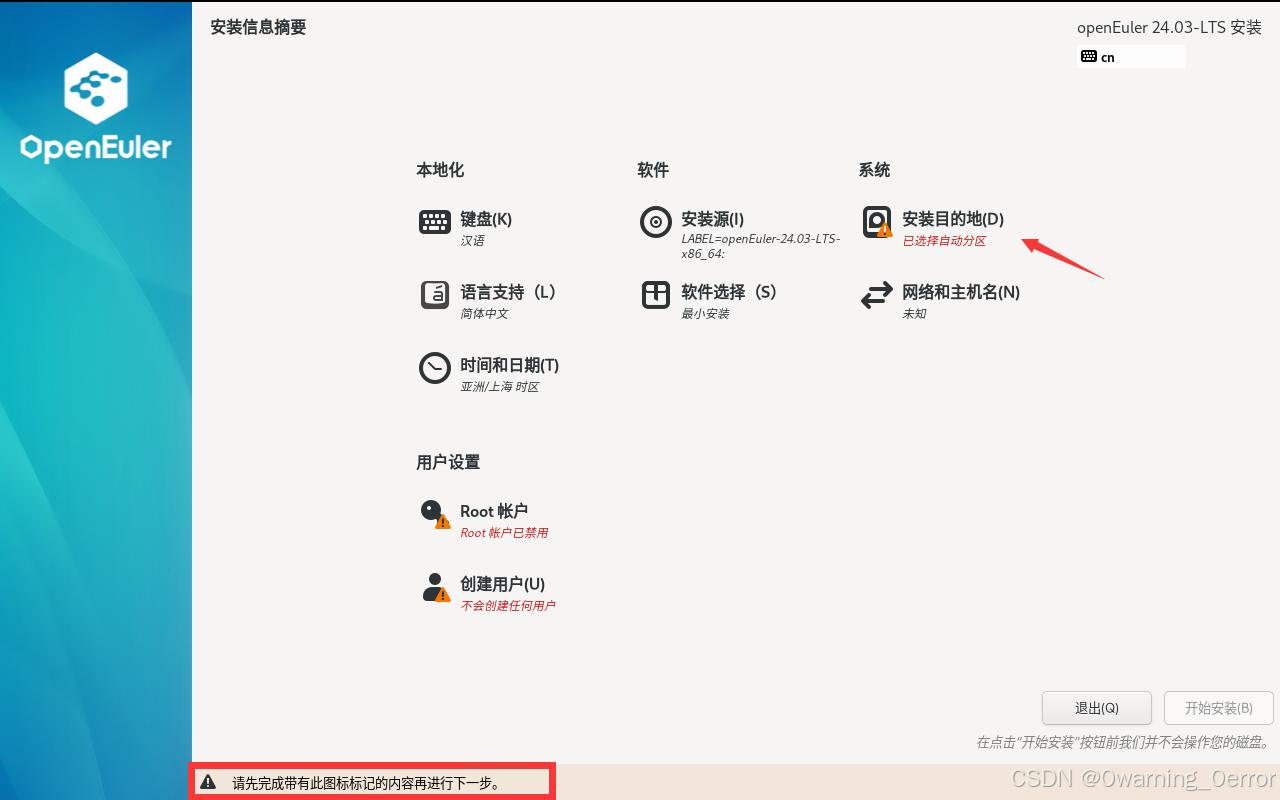The image size is (1280, 800).
Task: Open 网络和主机名(N) arrows icon
Action: pyautogui.click(x=876, y=294)
